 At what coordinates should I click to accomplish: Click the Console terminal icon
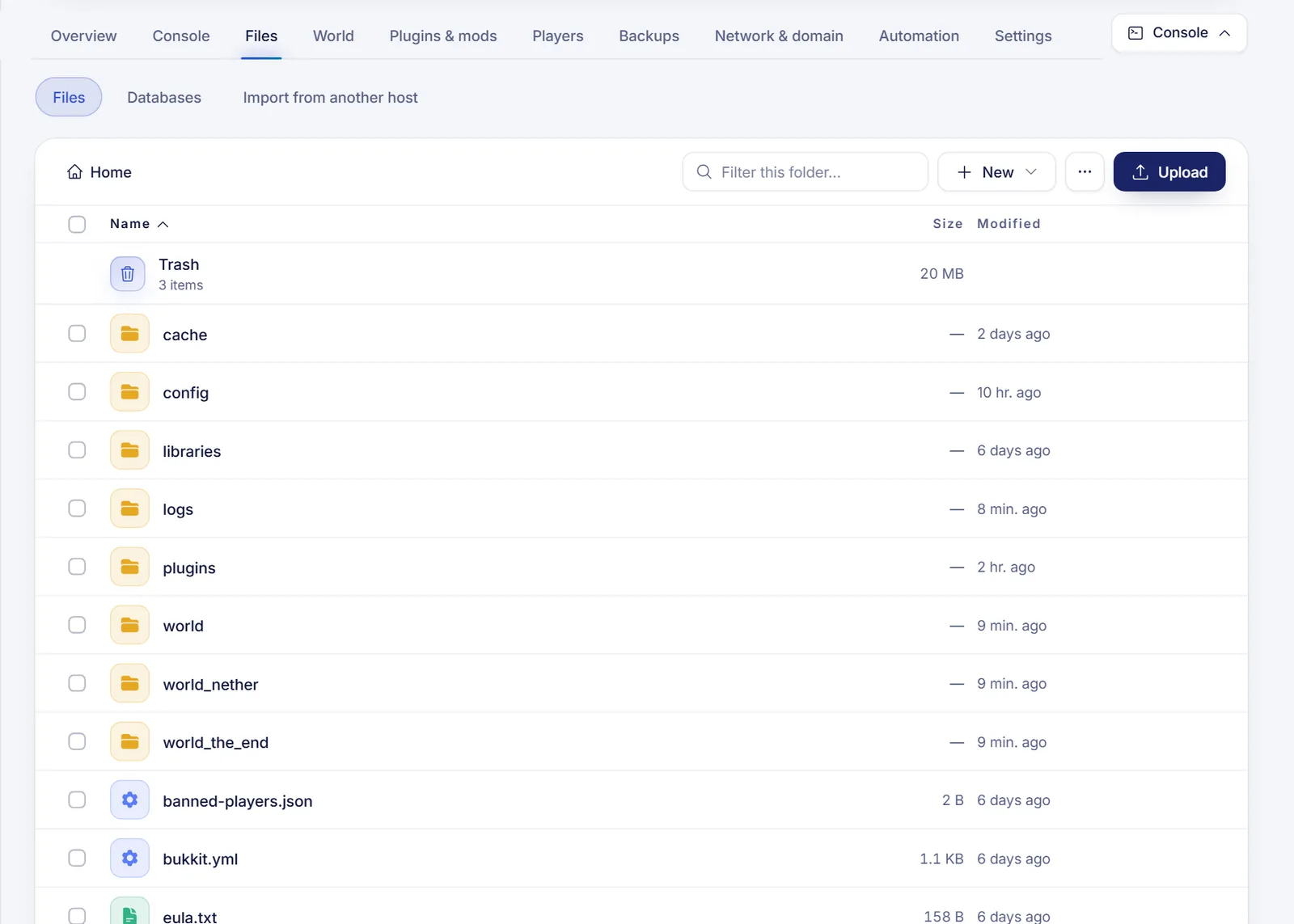click(x=1135, y=33)
